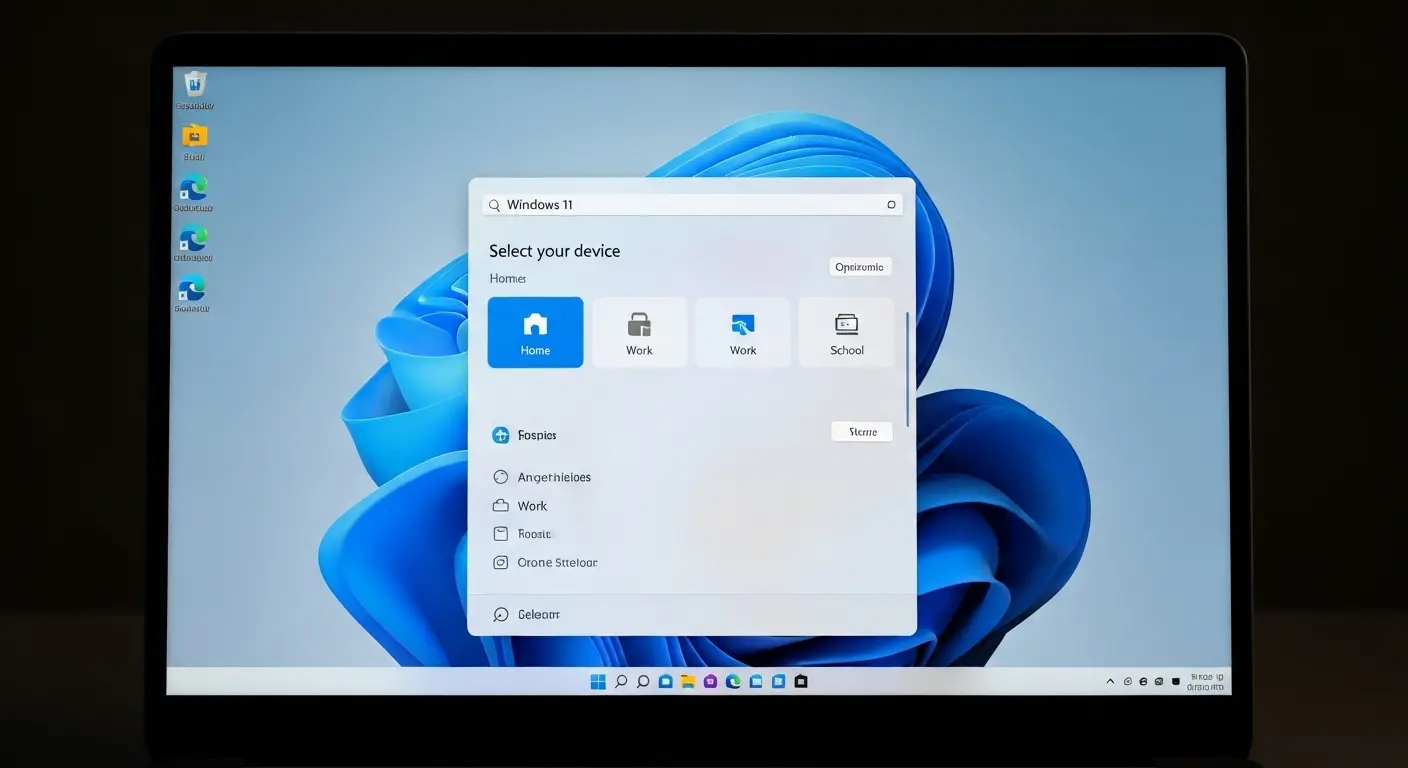This screenshot has height=768, width=1408.
Task: Click the "Sterre" button beside the Fospies row
Action: point(862,432)
